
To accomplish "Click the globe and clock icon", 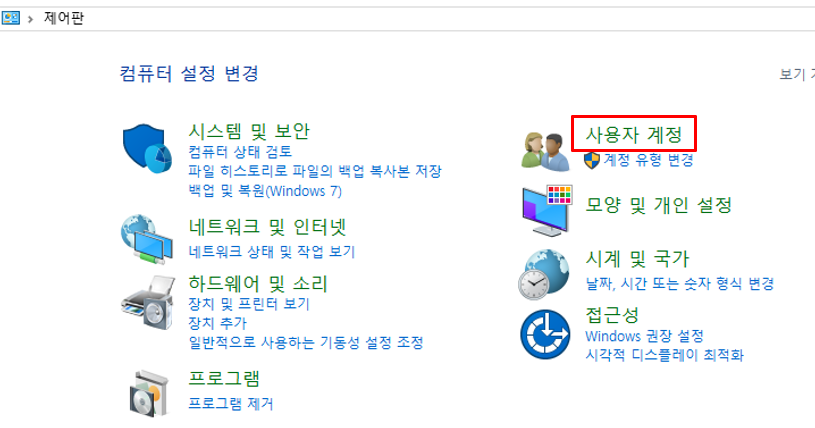I will pos(544,275).
